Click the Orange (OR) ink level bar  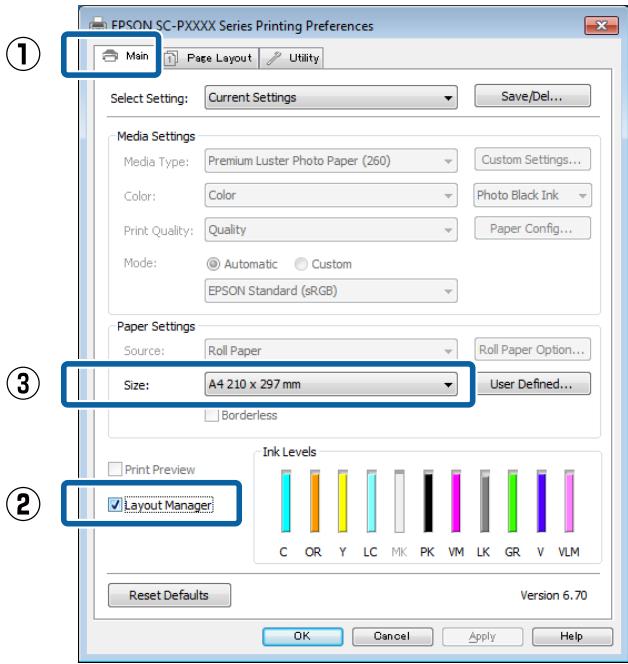pos(315,501)
